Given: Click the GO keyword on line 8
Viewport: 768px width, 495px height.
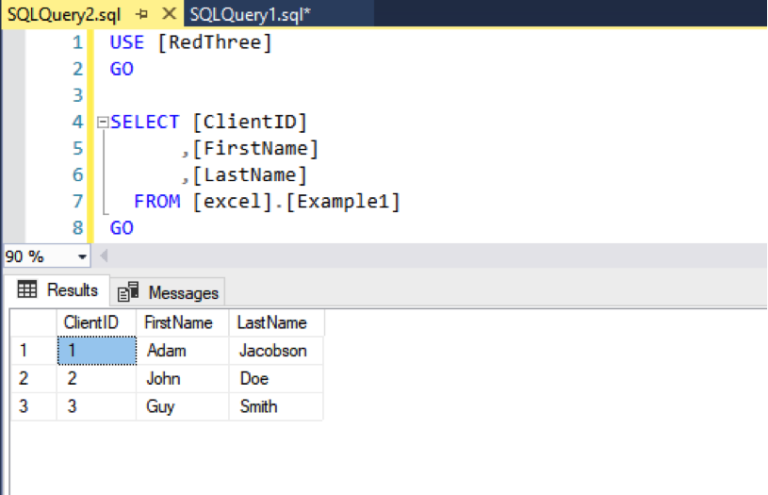Looking at the screenshot, I should pyautogui.click(x=121, y=228).
